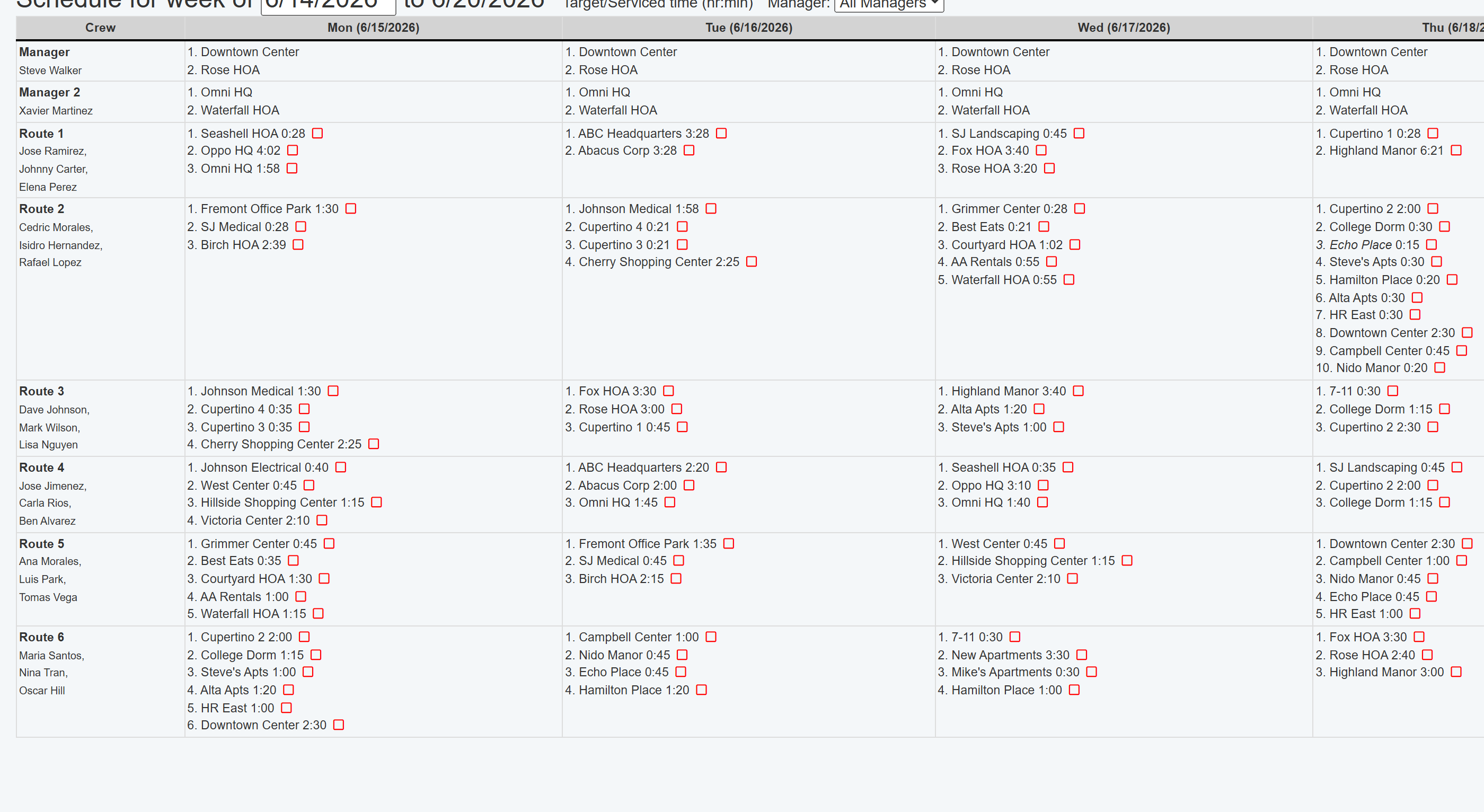This screenshot has height=812, width=1484.
Task: Click Best Eats 0:35 entry
Action: point(234,561)
